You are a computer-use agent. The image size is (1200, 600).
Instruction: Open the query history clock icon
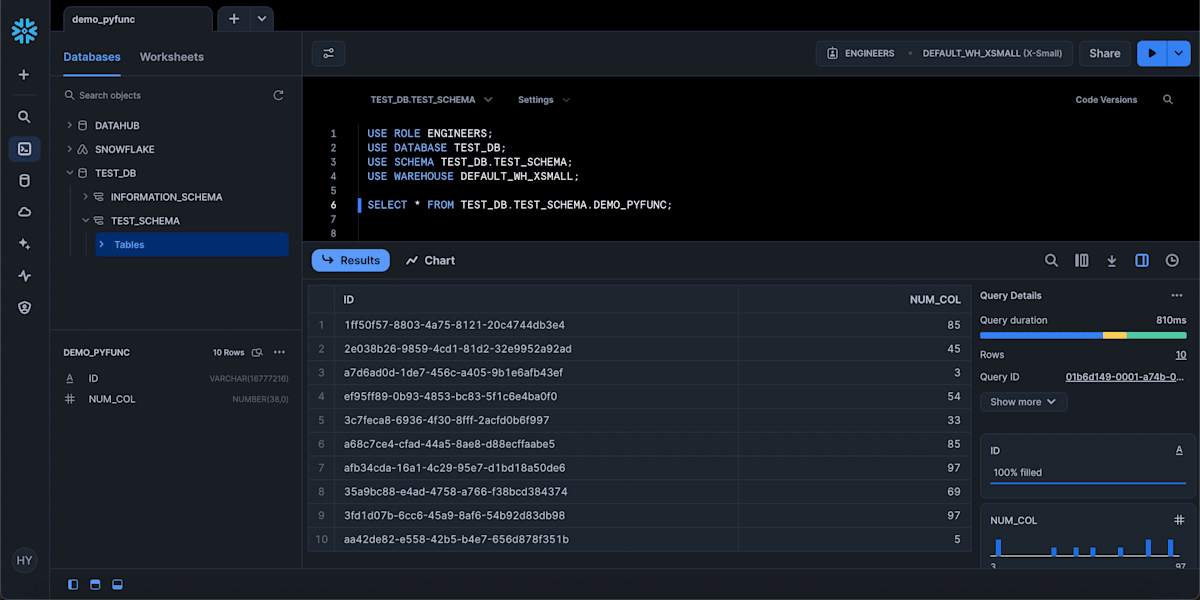[x=1172, y=260]
